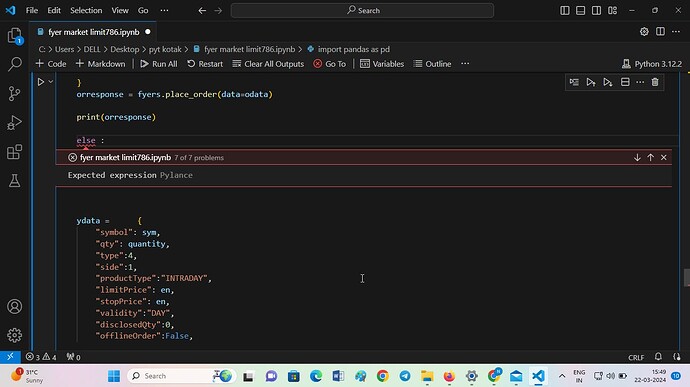Screen dimensions: 690x387
Task: Toggle the secondary side bar layout
Action: [x=596, y=11]
